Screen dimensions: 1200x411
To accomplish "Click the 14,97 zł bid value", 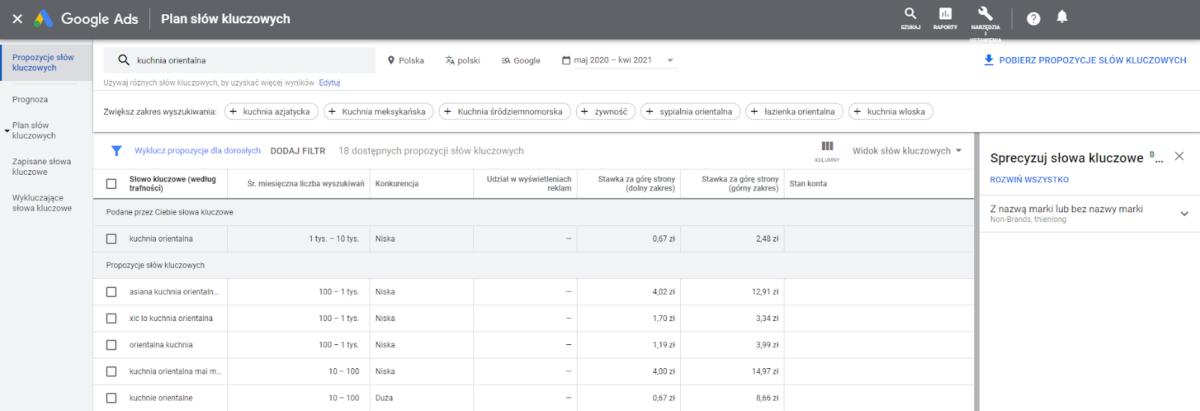I will (765, 371).
